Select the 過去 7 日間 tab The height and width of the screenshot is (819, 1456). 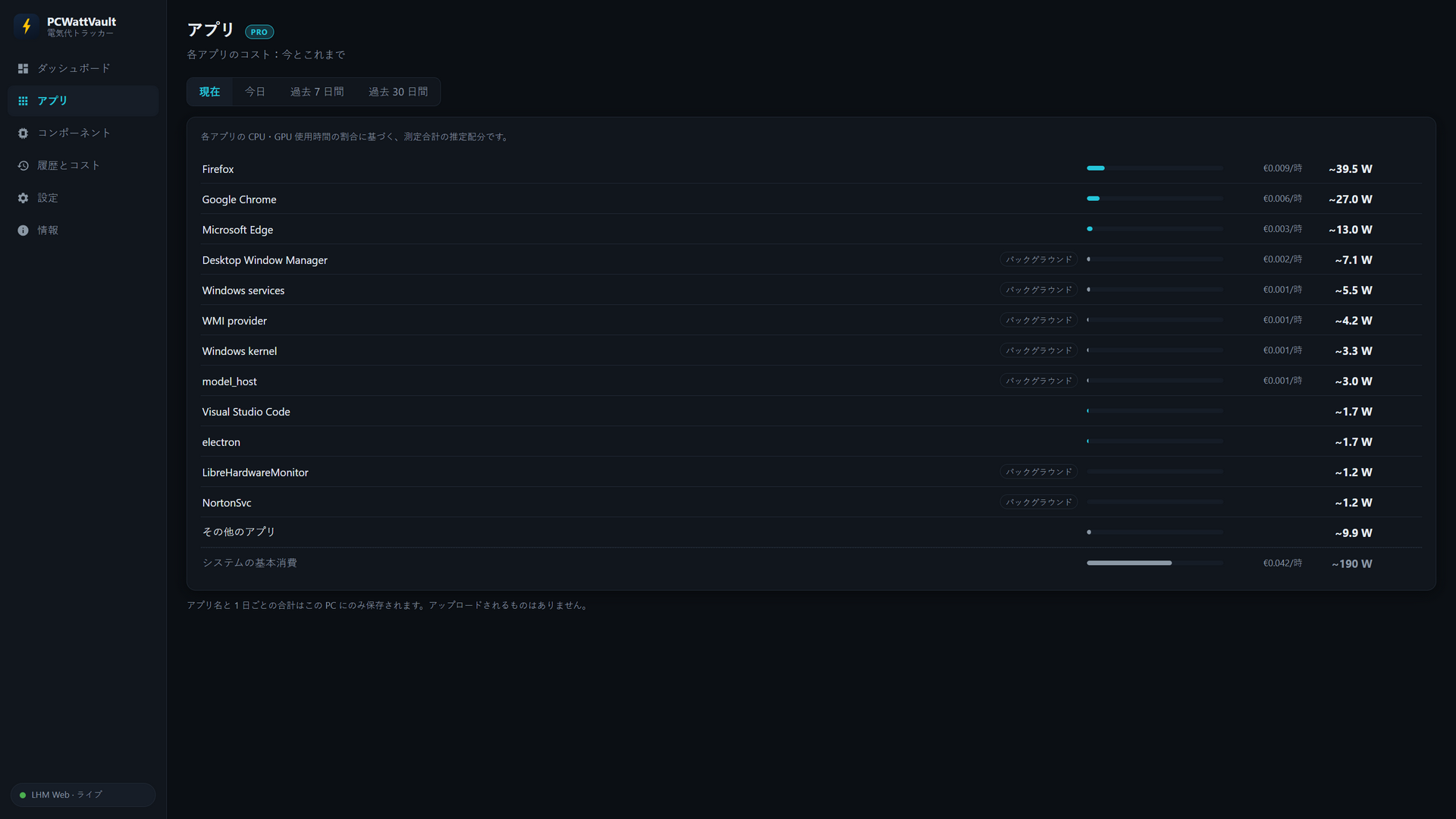[317, 92]
